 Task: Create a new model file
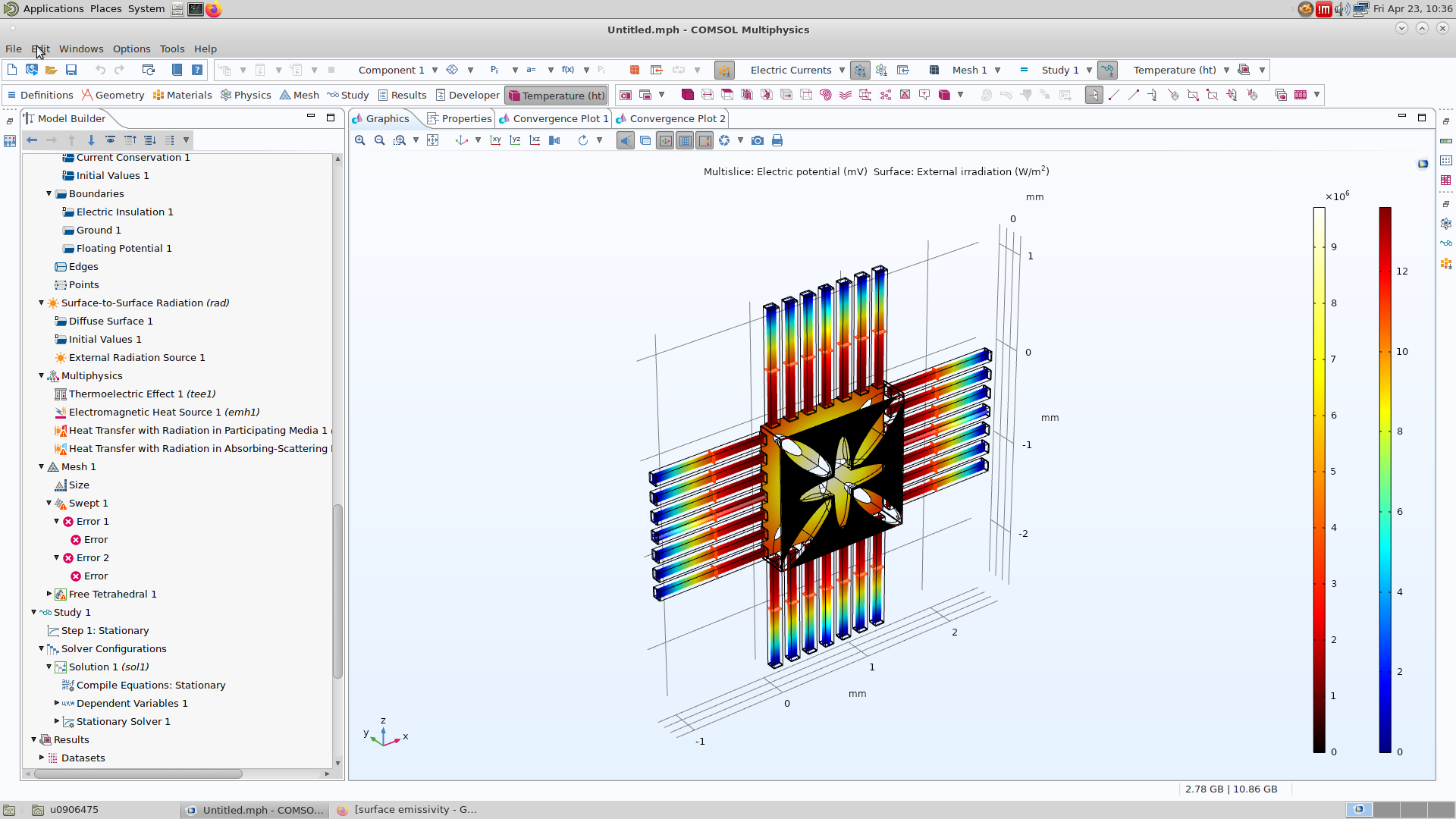coord(12,70)
